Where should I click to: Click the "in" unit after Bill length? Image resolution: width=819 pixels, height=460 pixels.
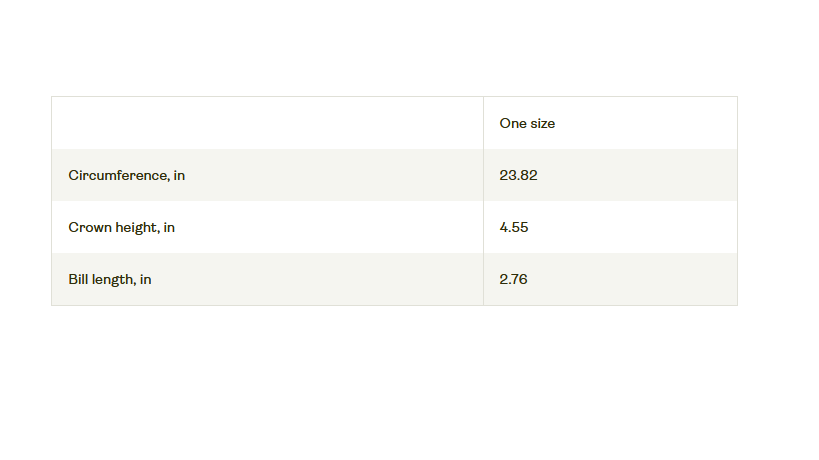pyautogui.click(x=146, y=279)
